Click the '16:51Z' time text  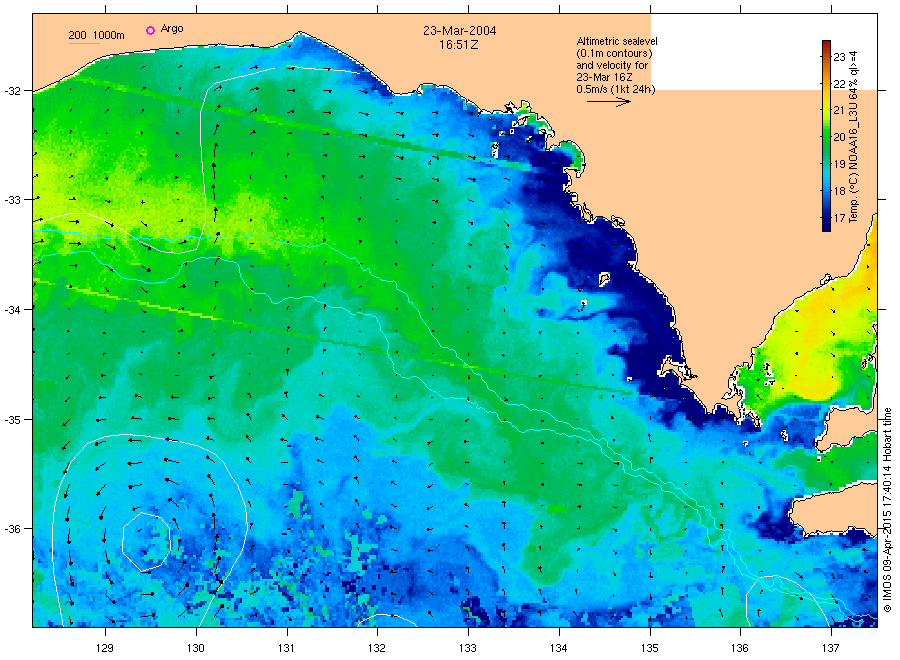[459, 45]
